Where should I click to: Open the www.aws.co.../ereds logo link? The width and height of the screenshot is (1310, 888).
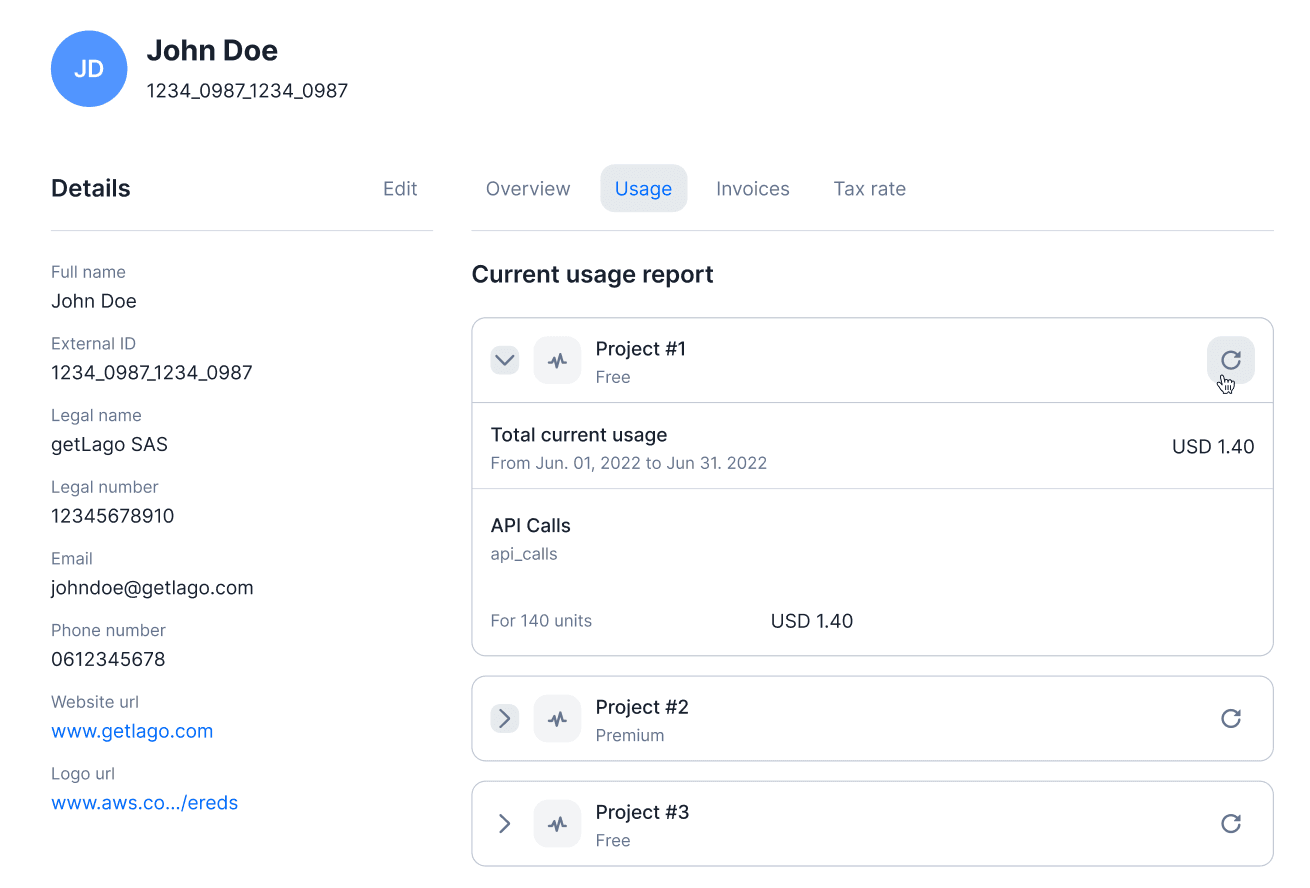pyautogui.click(x=144, y=803)
